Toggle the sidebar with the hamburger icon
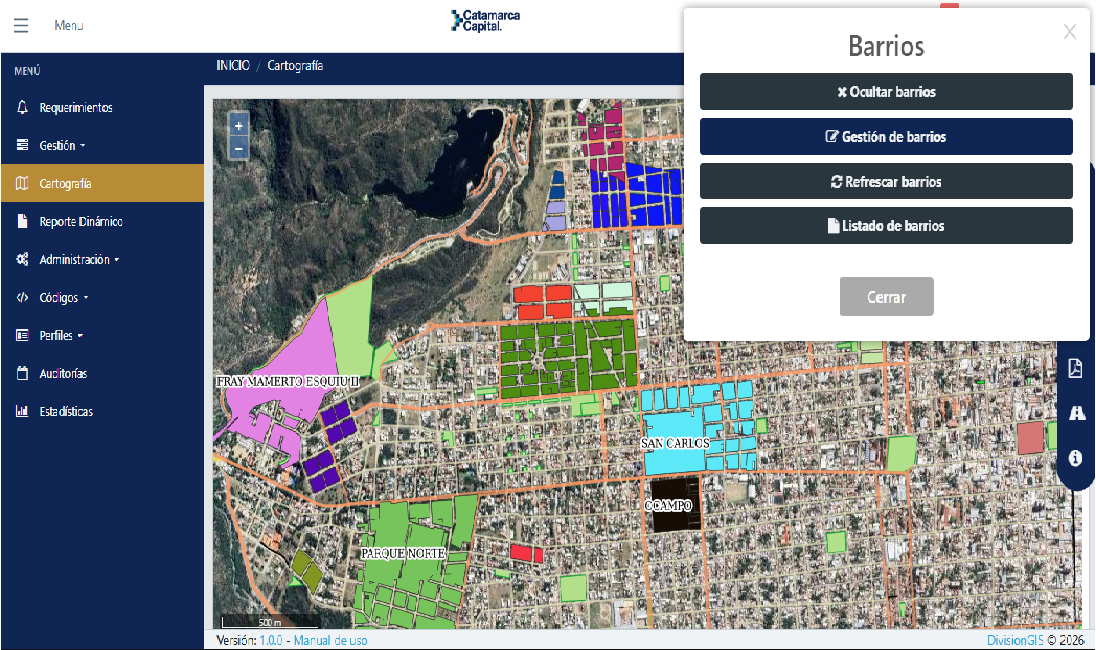The width and height of the screenshot is (1096, 650). 20,25
